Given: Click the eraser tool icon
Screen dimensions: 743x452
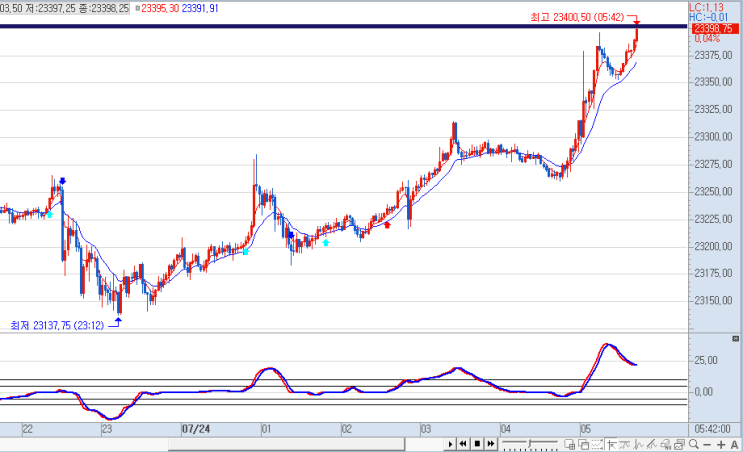Looking at the screenshot, I should click(666, 444).
